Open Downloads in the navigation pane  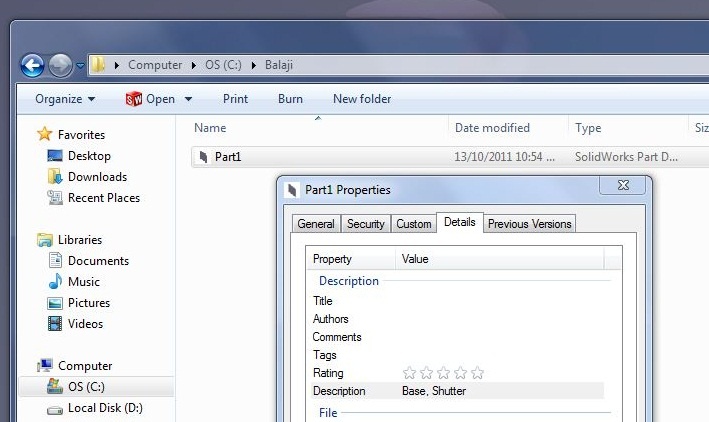pos(97,177)
